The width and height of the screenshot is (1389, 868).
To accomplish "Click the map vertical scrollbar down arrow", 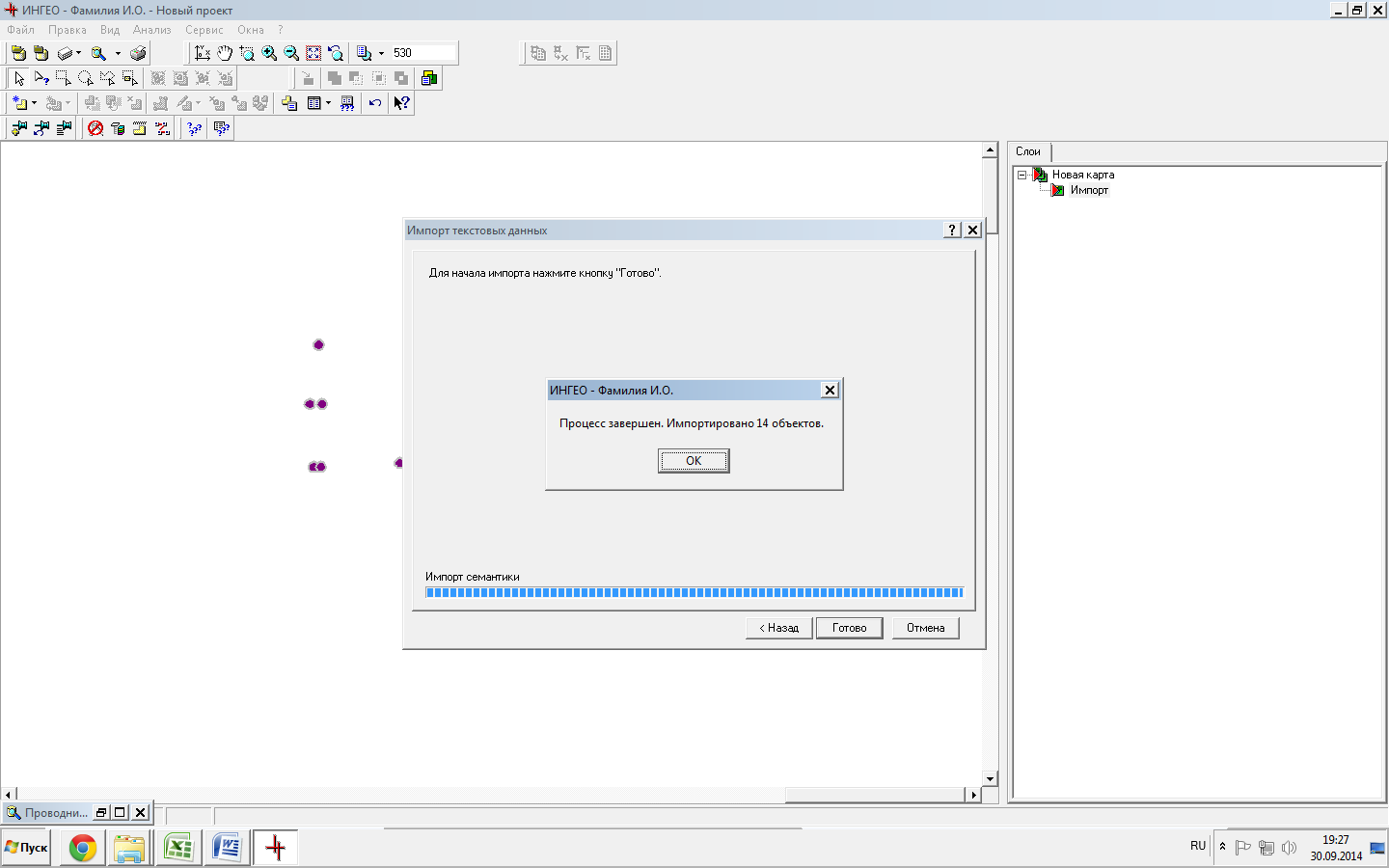I will (990, 778).
